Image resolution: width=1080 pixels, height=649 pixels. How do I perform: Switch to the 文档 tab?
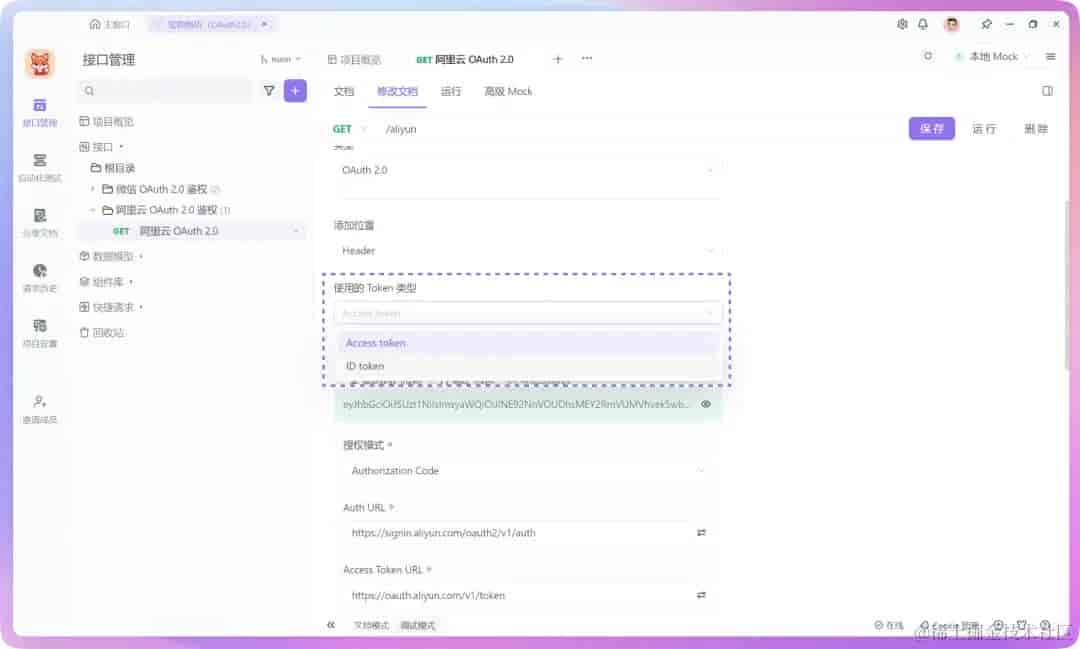[x=344, y=91]
